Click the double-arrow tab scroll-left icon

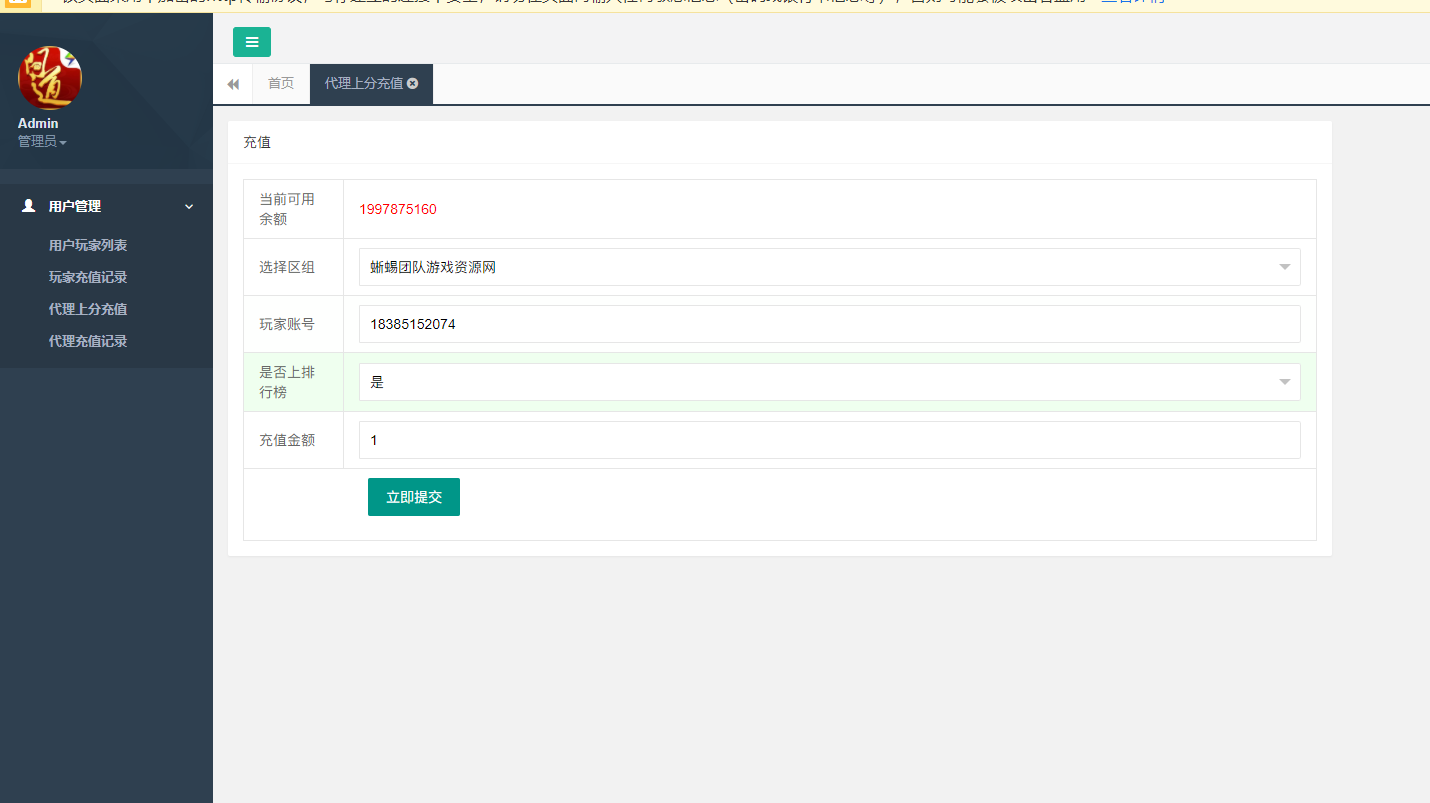click(x=233, y=84)
